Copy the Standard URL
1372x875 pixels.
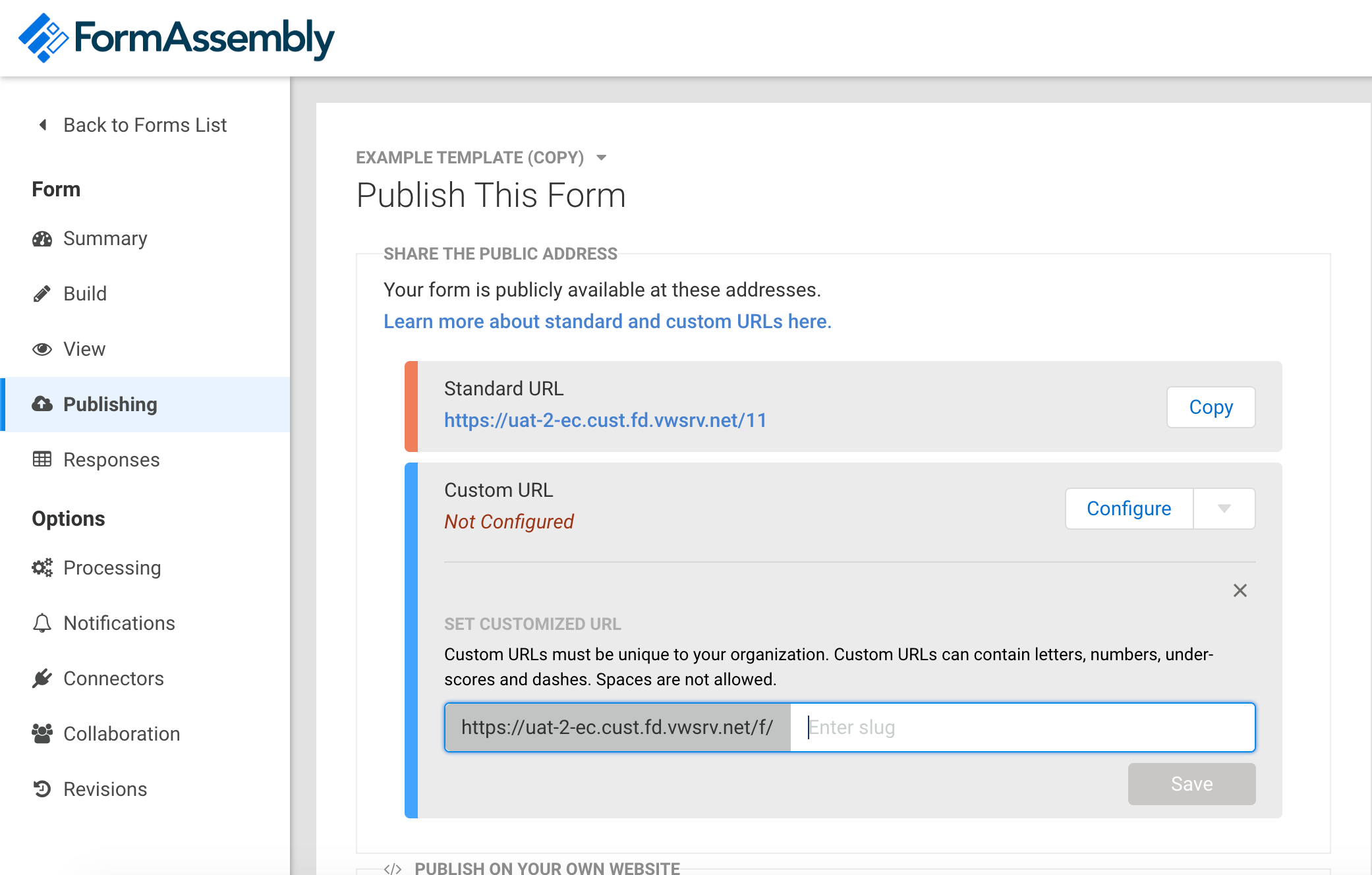click(x=1211, y=407)
